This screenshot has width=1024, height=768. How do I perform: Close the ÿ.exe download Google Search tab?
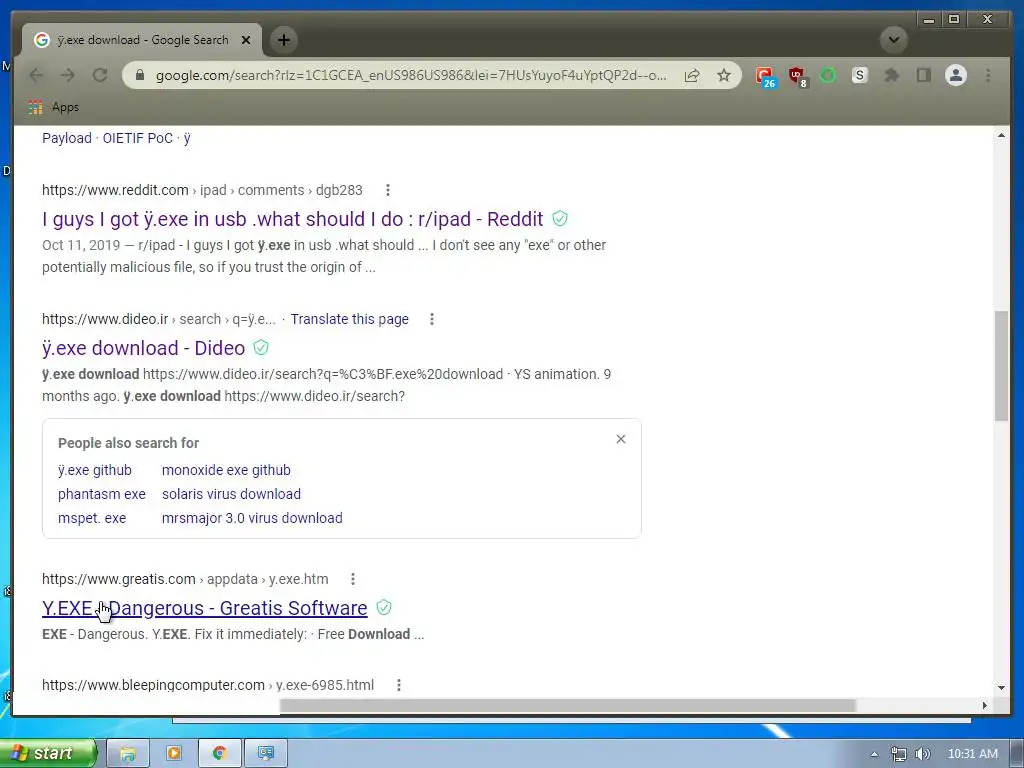(x=246, y=40)
